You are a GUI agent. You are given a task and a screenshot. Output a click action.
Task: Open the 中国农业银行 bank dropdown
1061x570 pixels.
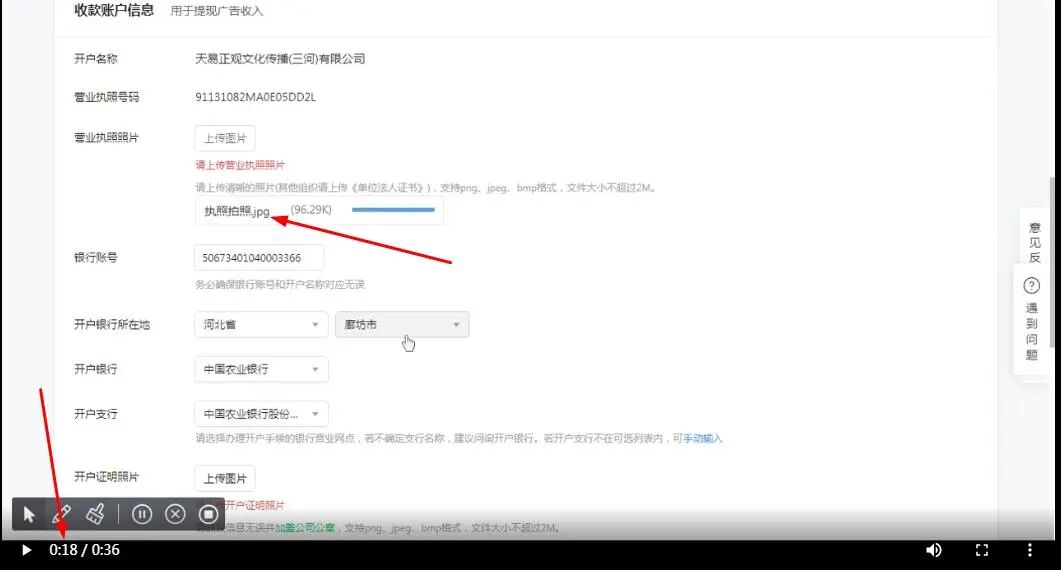261,370
